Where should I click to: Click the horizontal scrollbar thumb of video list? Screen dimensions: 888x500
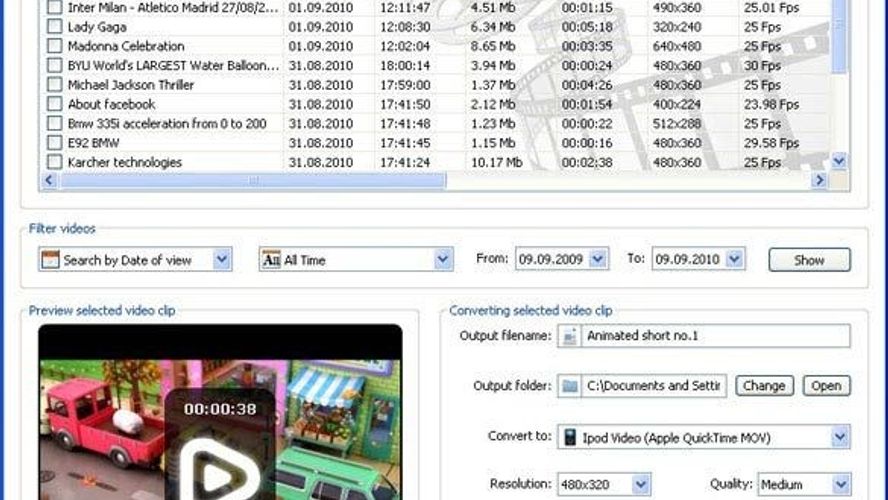(253, 180)
